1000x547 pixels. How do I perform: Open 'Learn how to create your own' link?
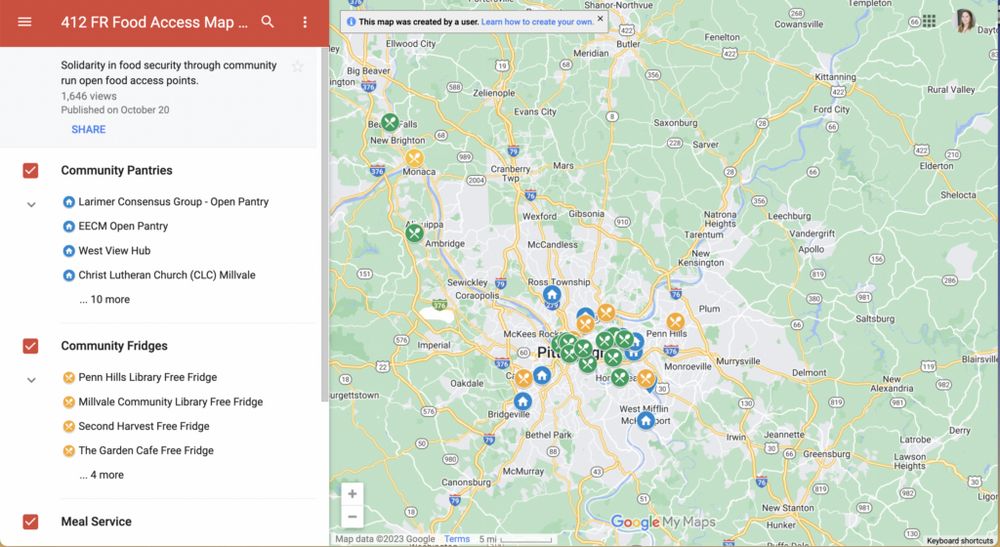click(x=537, y=22)
